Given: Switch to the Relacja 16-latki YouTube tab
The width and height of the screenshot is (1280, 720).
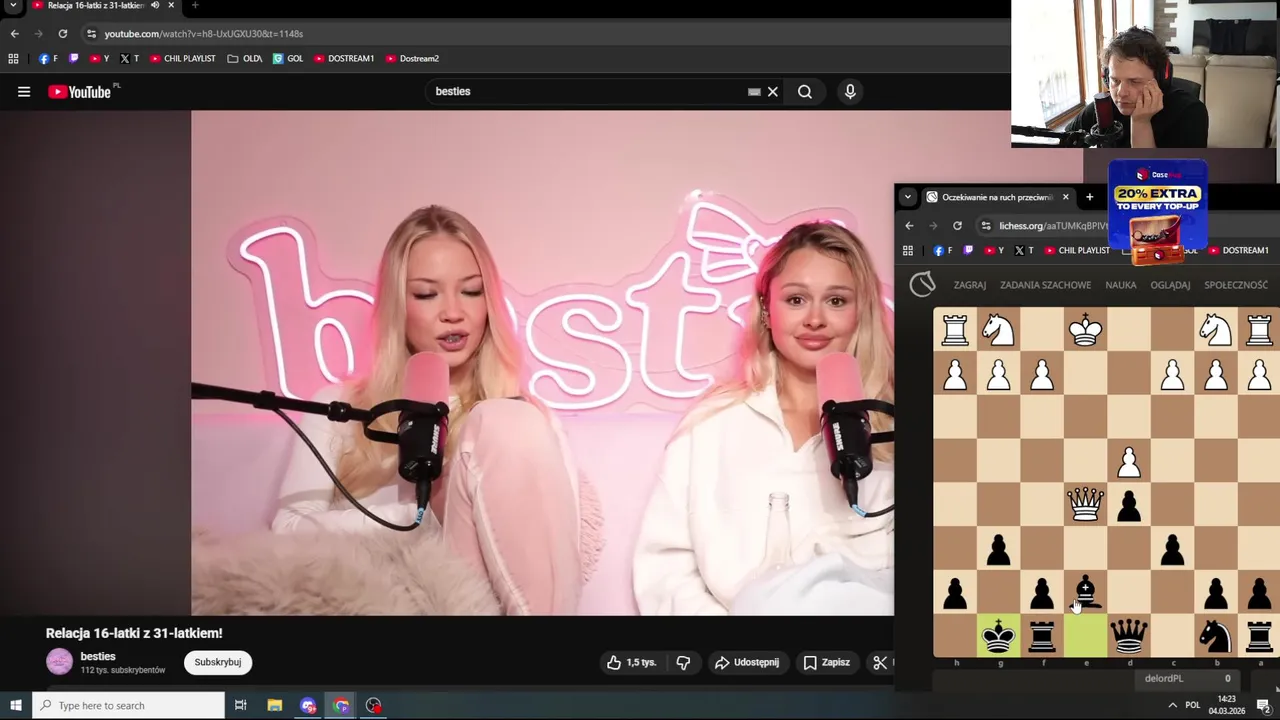Looking at the screenshot, I should point(95,5).
